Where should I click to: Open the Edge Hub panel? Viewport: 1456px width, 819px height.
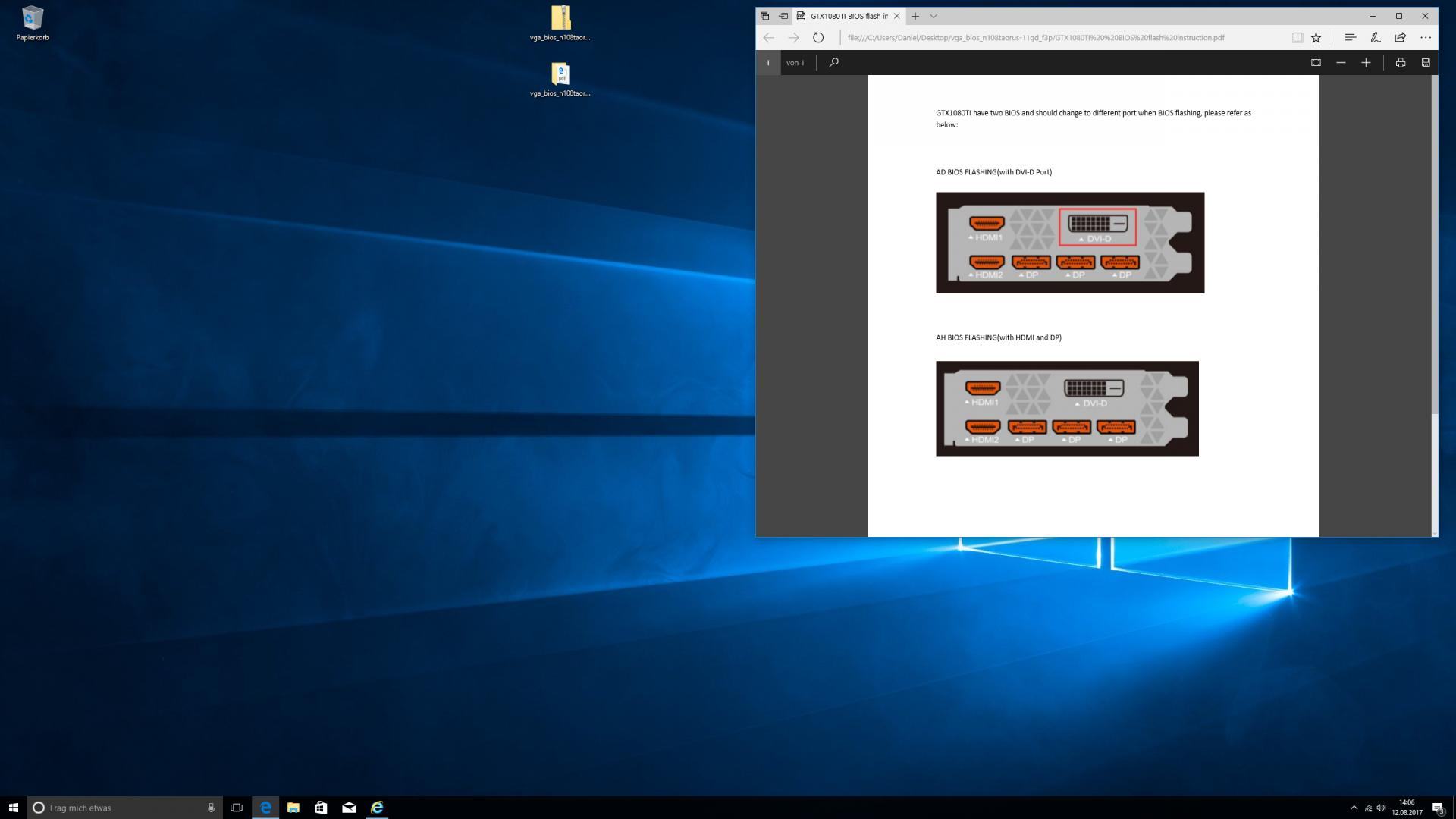[1350, 37]
